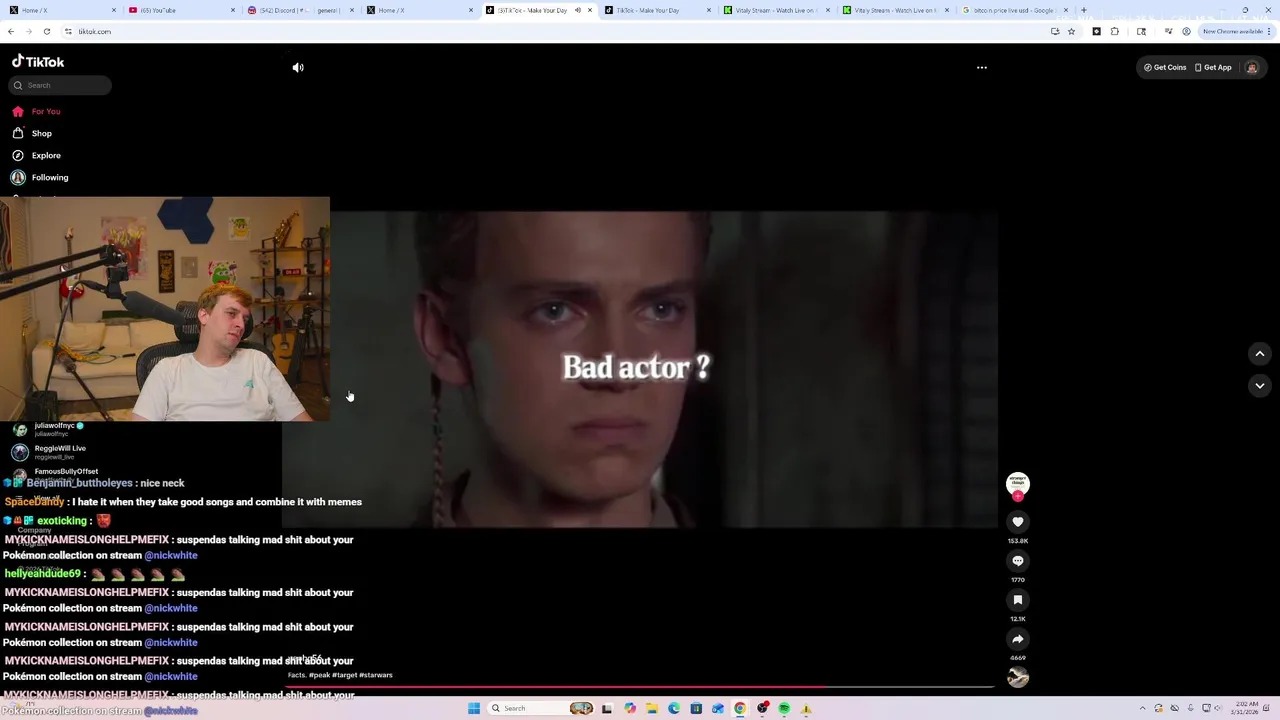The width and height of the screenshot is (1280, 720).
Task: Share the video with the arrow icon
Action: [1018, 639]
